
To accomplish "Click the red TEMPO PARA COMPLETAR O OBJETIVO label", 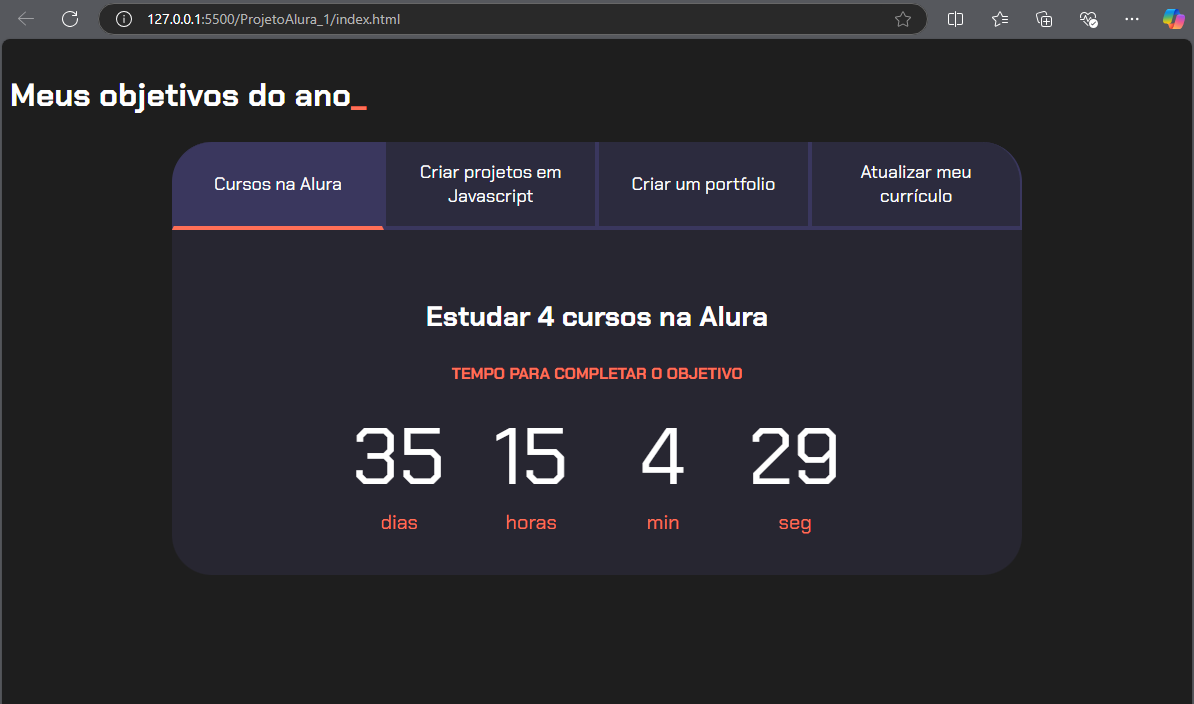I will pyautogui.click(x=596, y=373).
